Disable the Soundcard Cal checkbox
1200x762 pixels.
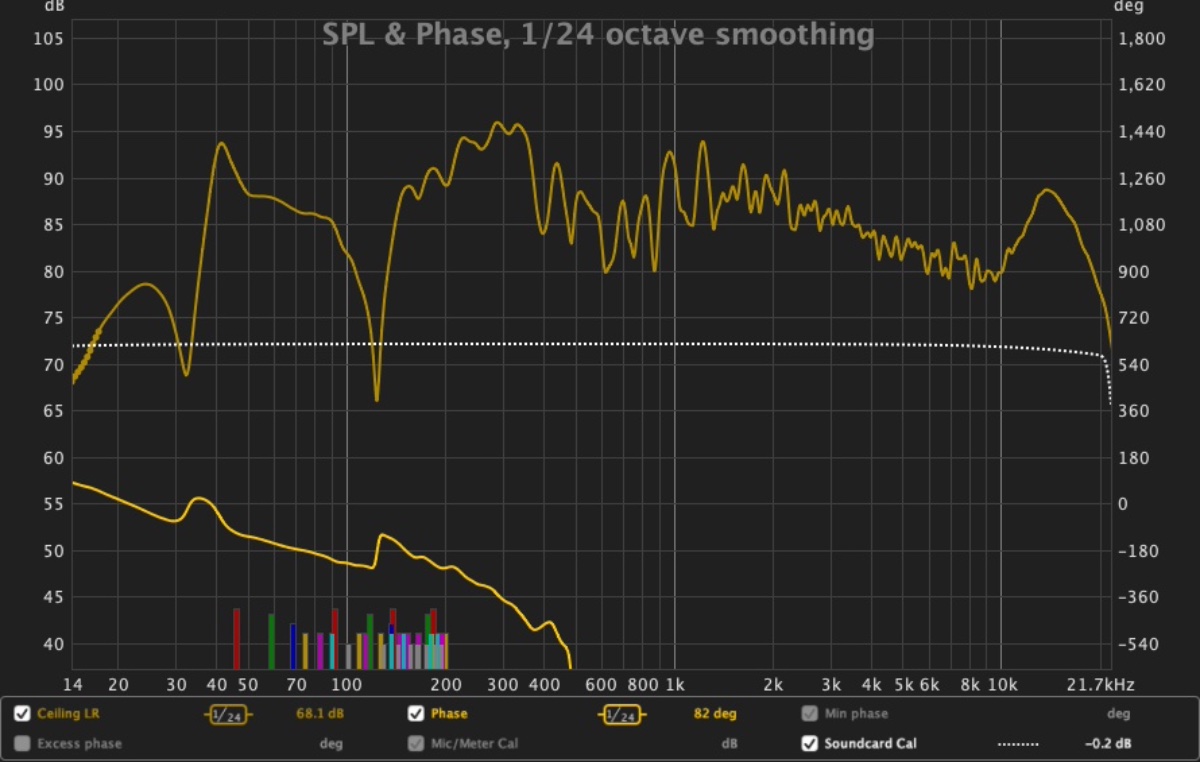coord(809,744)
